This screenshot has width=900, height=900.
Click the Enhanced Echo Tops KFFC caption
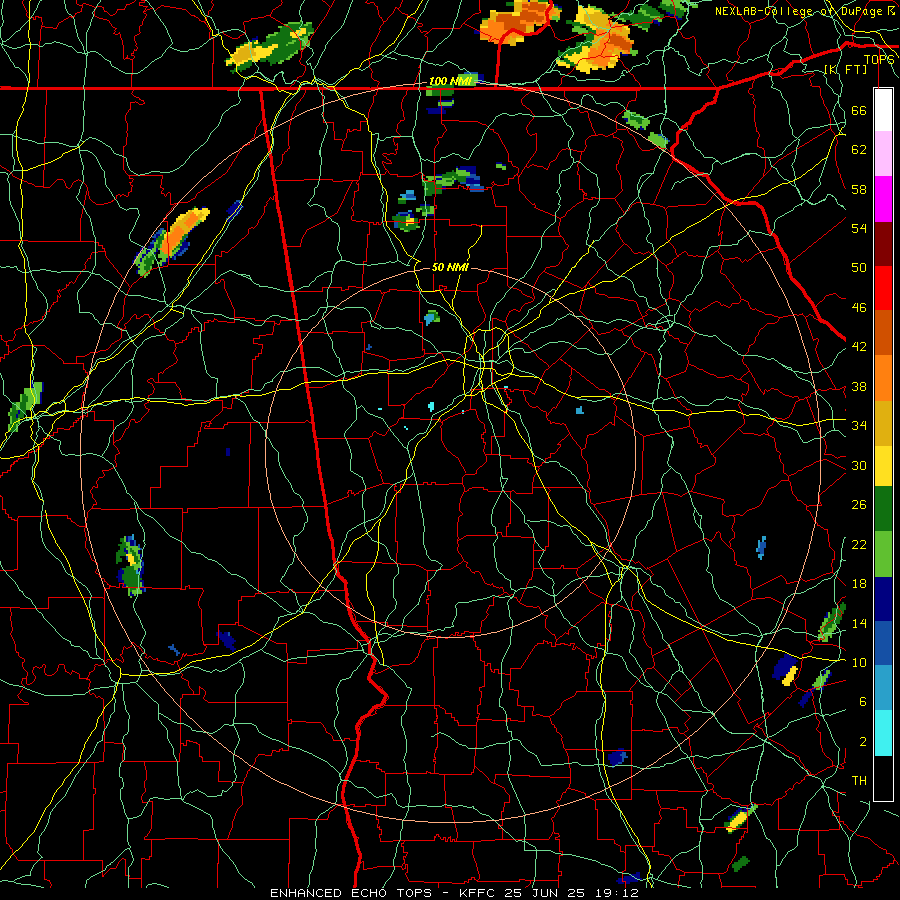tap(454, 893)
